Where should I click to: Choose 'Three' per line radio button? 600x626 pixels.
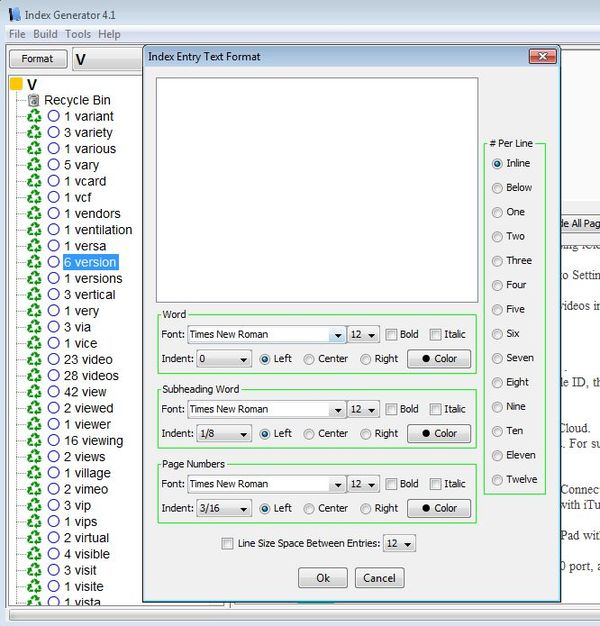pos(497,261)
